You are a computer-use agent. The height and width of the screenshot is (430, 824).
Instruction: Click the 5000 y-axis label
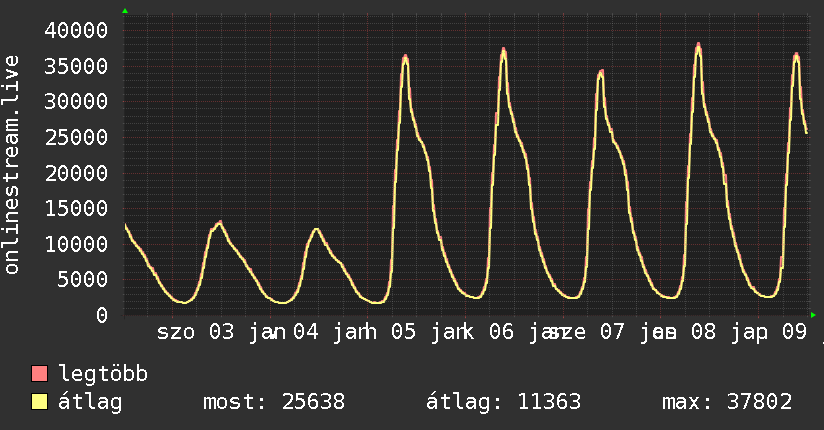coord(83,280)
